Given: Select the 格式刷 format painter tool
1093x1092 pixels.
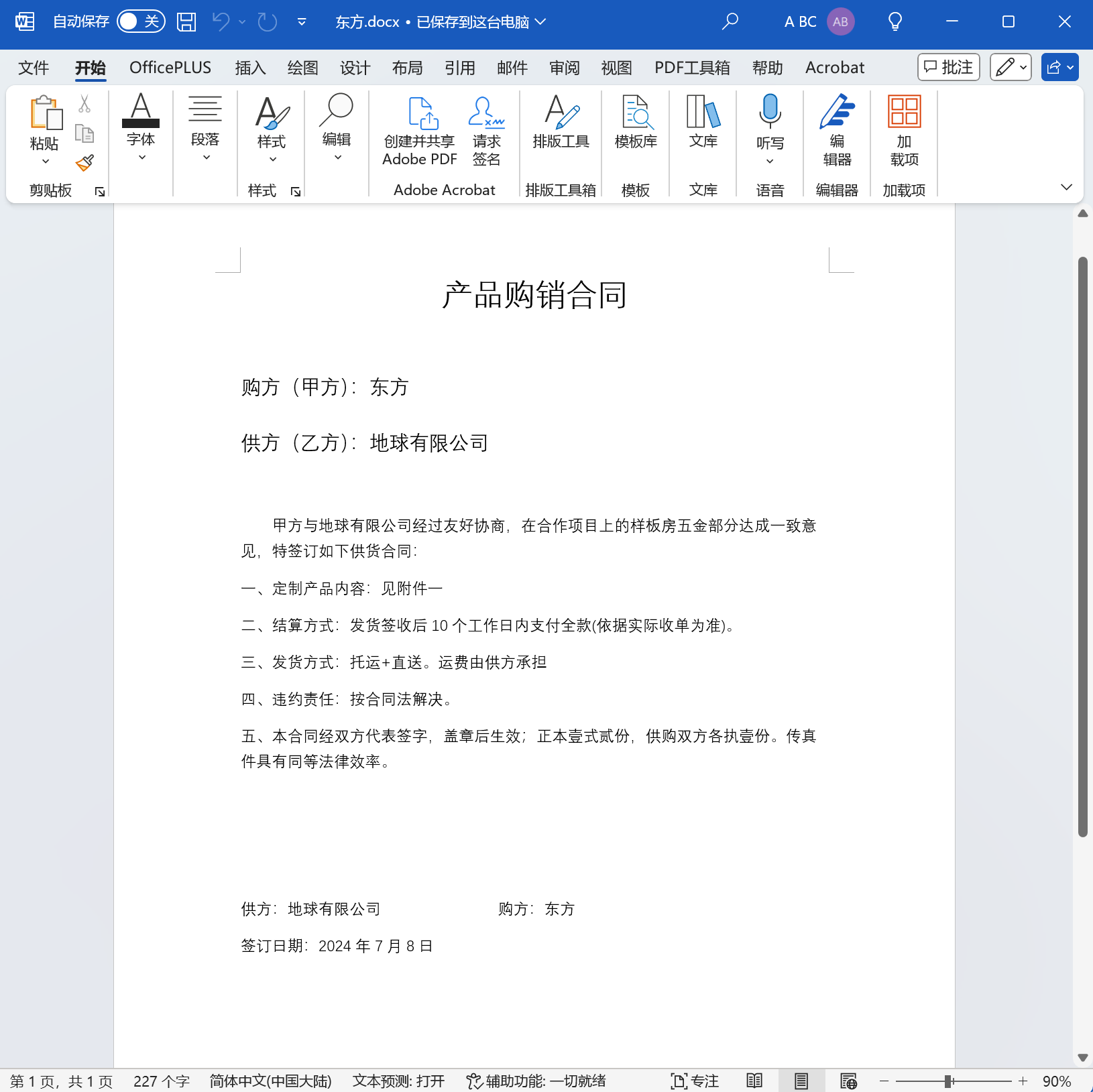Looking at the screenshot, I should click(x=84, y=163).
